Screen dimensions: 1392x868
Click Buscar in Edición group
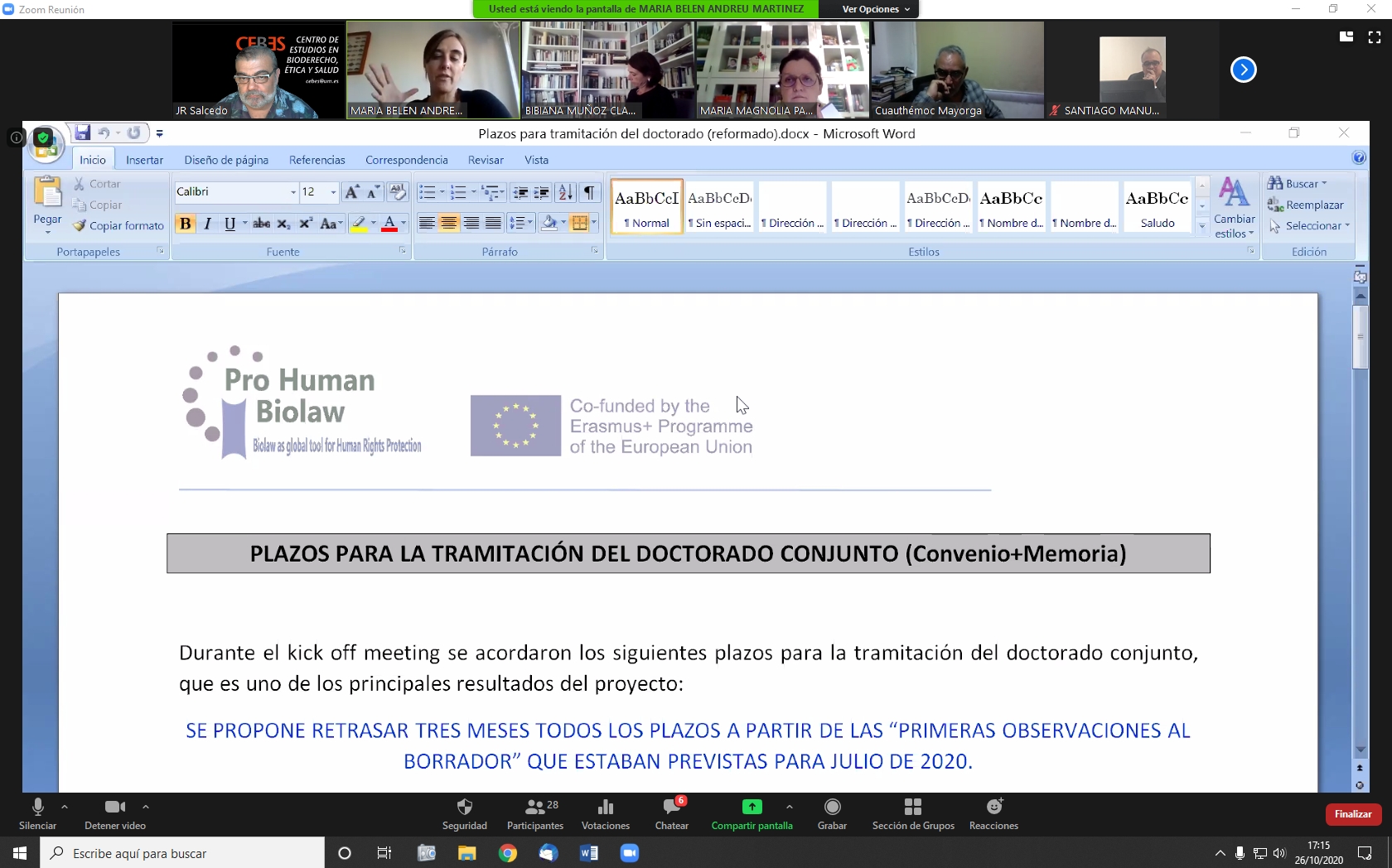(x=1298, y=184)
